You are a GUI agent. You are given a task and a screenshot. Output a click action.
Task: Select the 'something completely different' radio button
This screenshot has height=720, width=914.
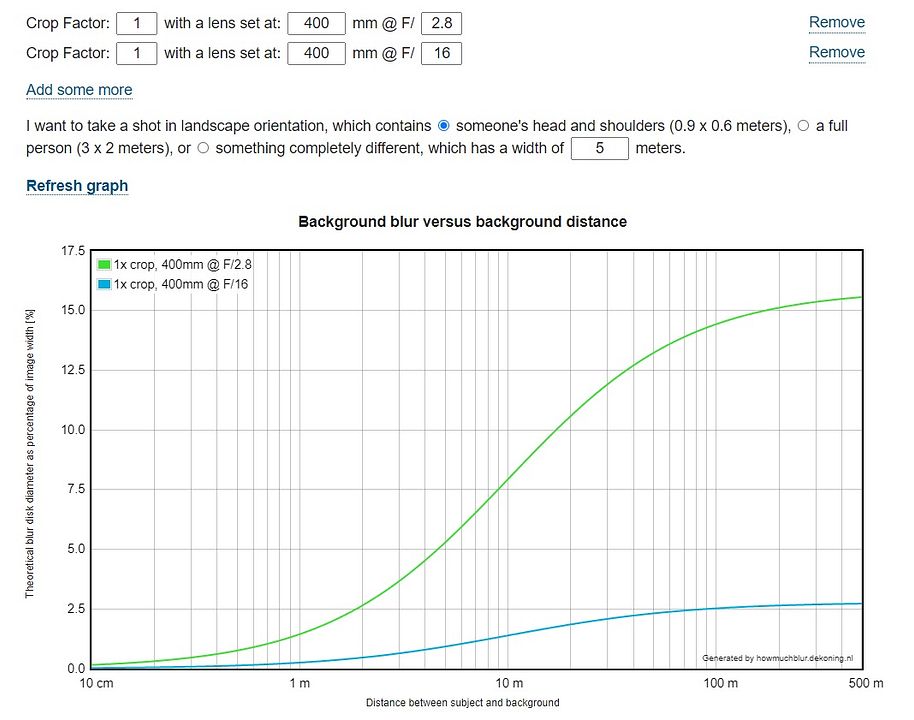203,148
